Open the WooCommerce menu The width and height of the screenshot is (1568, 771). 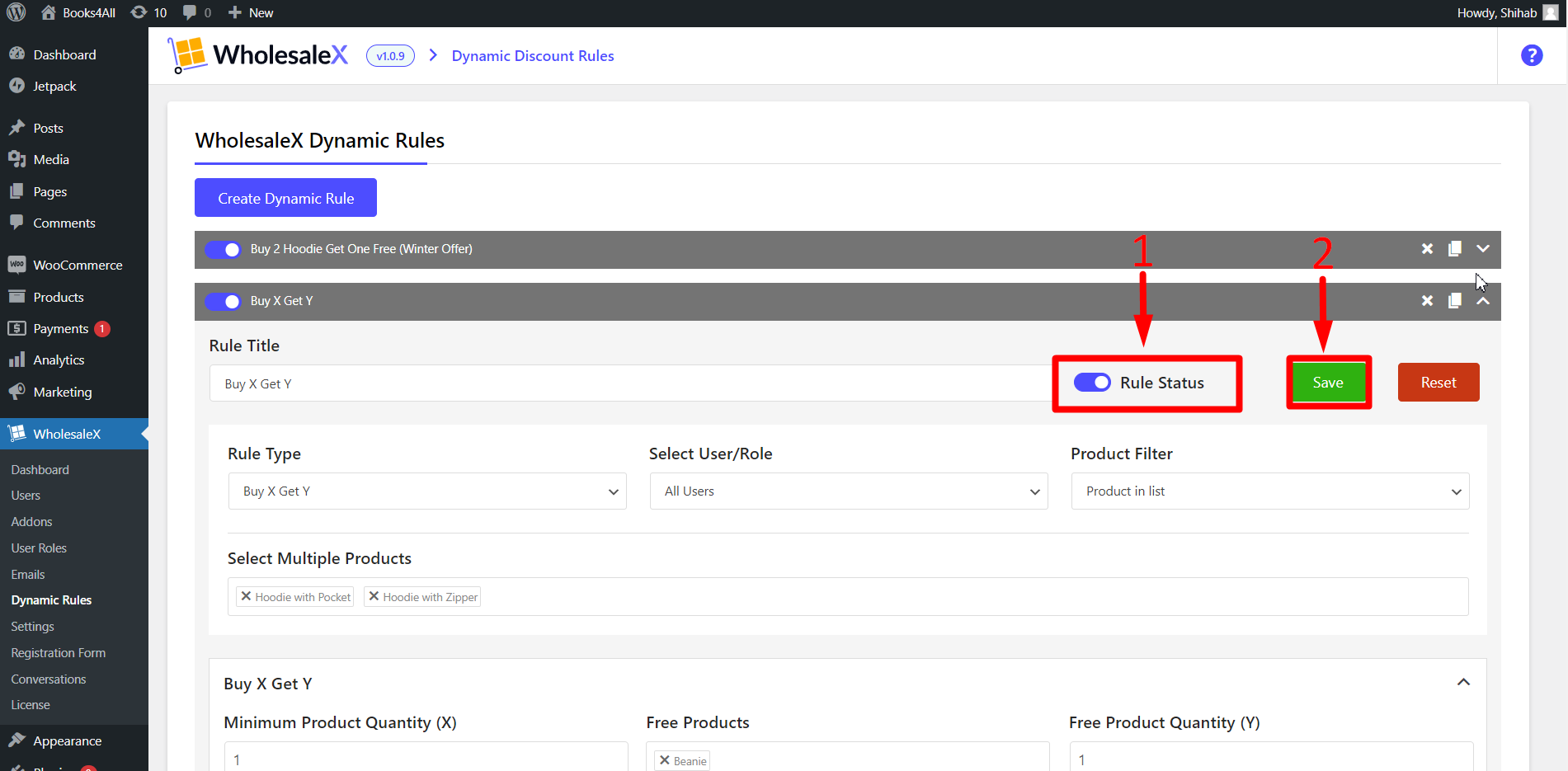[x=78, y=265]
